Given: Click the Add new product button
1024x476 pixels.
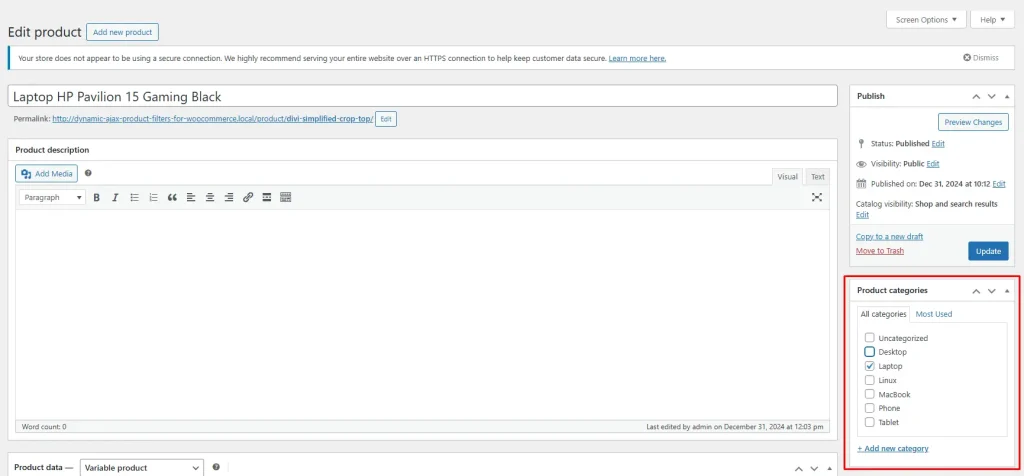Looking at the screenshot, I should point(122,32).
